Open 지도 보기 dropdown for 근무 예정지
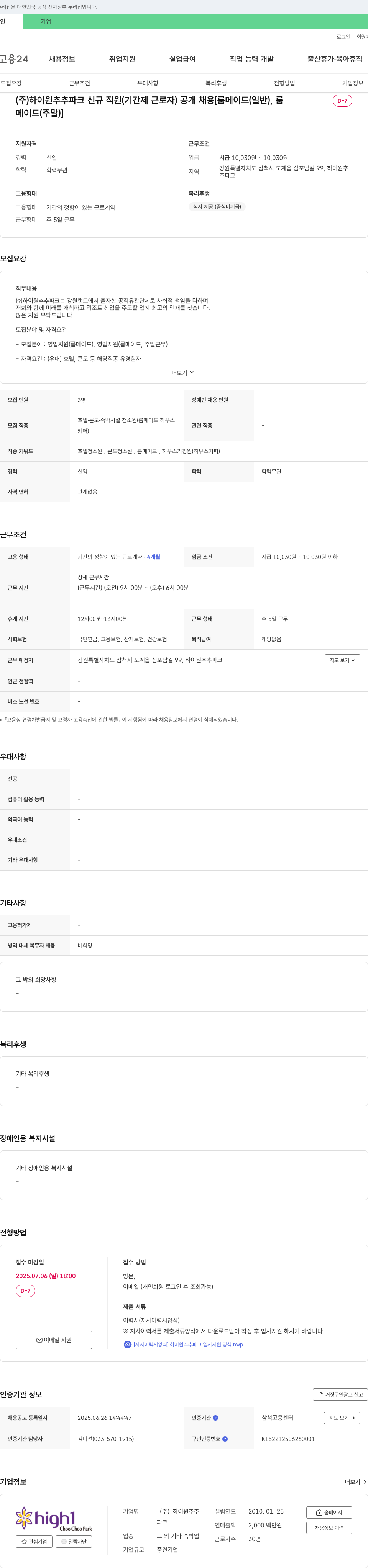Viewport: 368px width, 1568px height. point(342,660)
